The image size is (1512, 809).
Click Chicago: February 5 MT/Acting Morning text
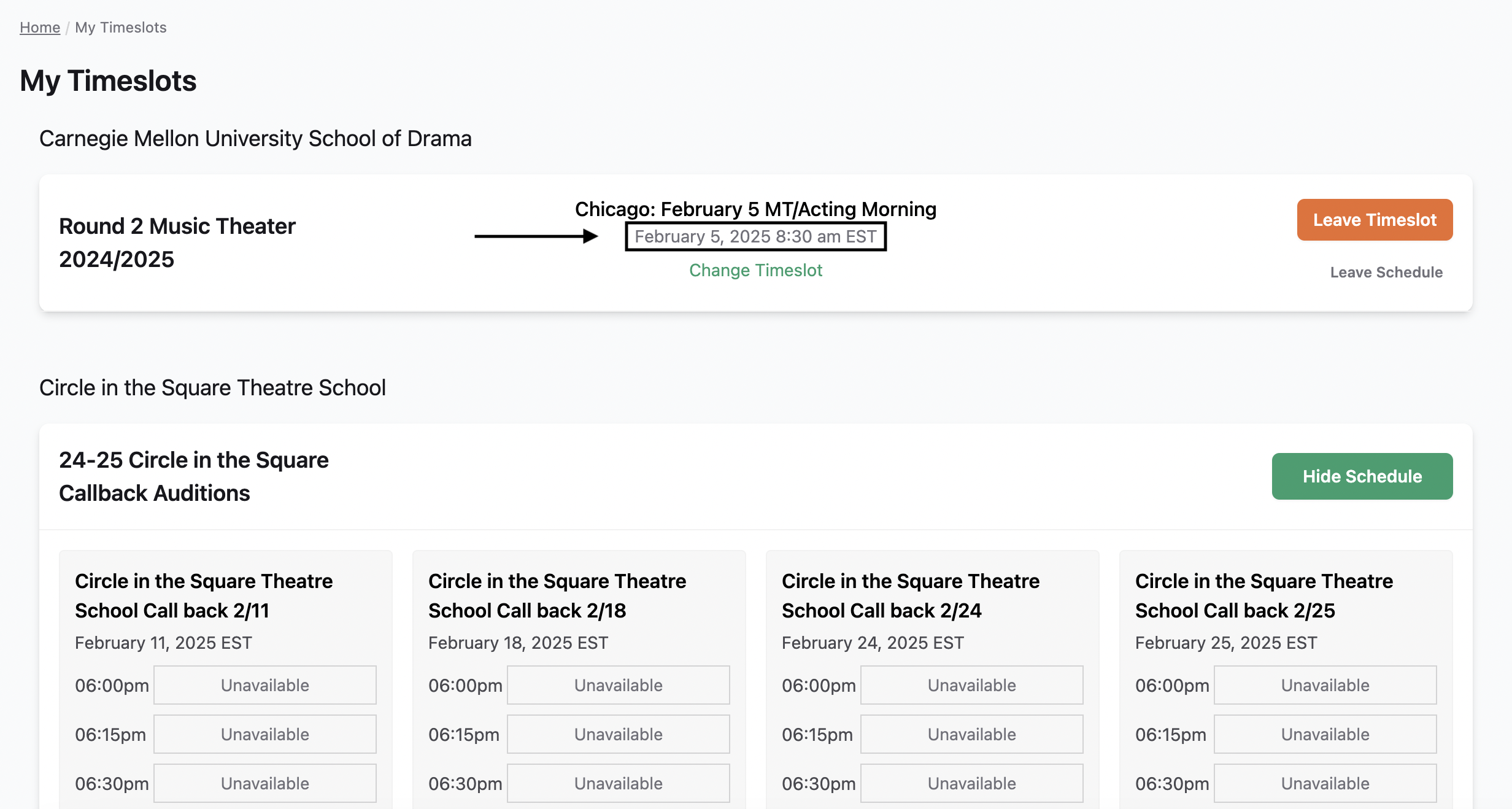[x=755, y=209]
